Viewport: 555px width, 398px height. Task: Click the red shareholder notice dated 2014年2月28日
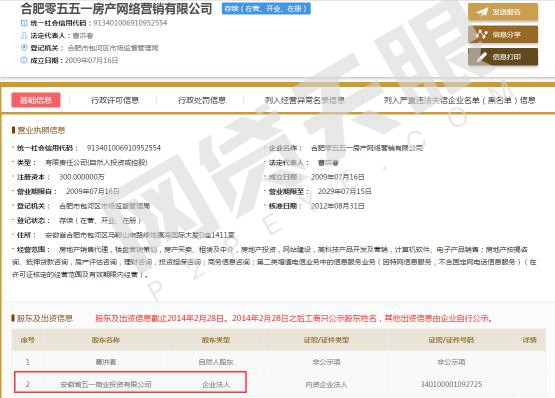294,318
